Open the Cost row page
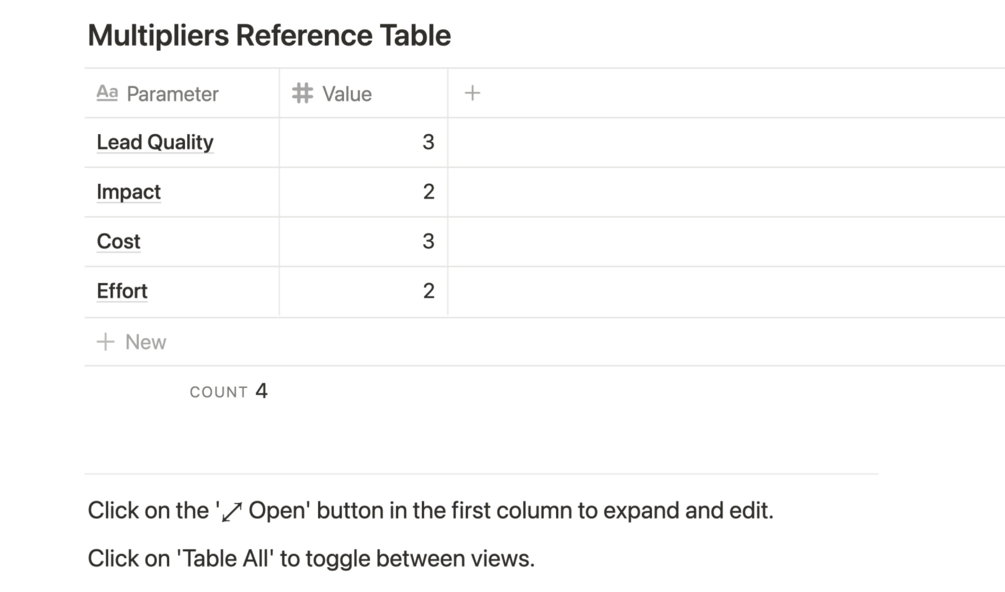The height and width of the screenshot is (592, 1005). point(119,242)
